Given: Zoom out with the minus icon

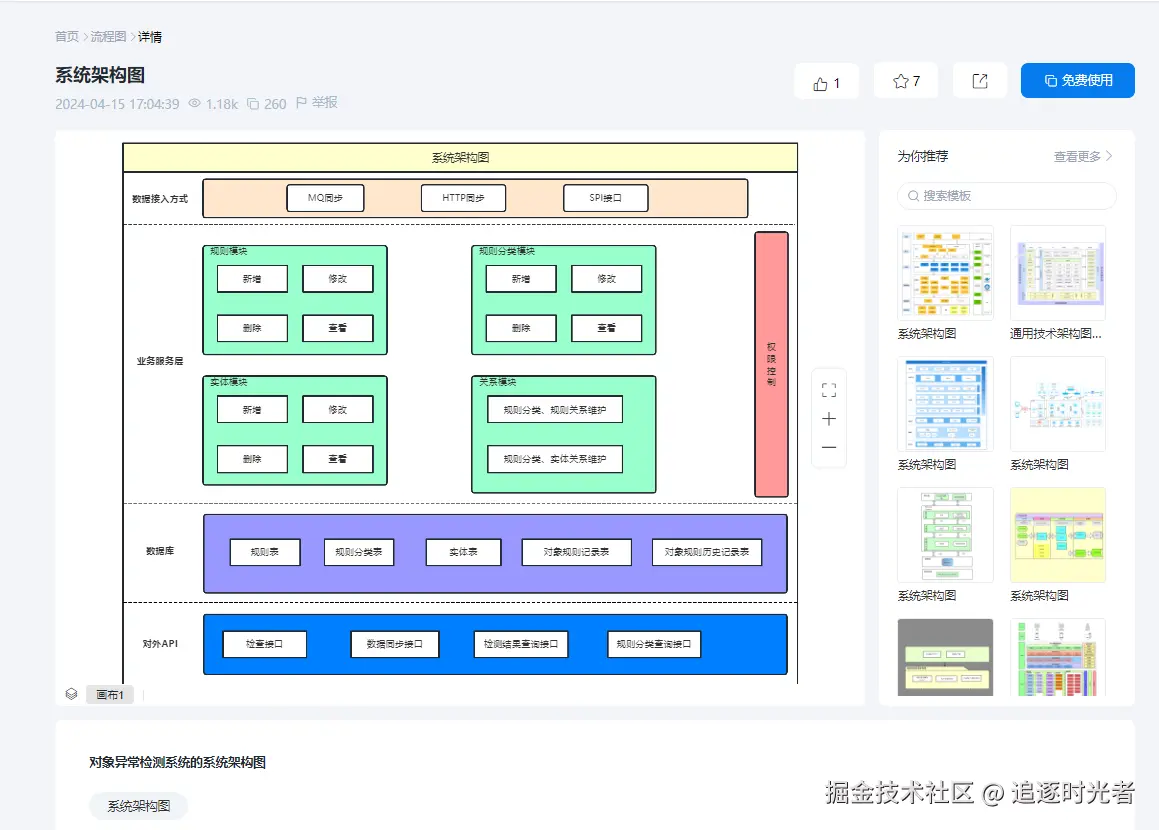Looking at the screenshot, I should (828, 448).
